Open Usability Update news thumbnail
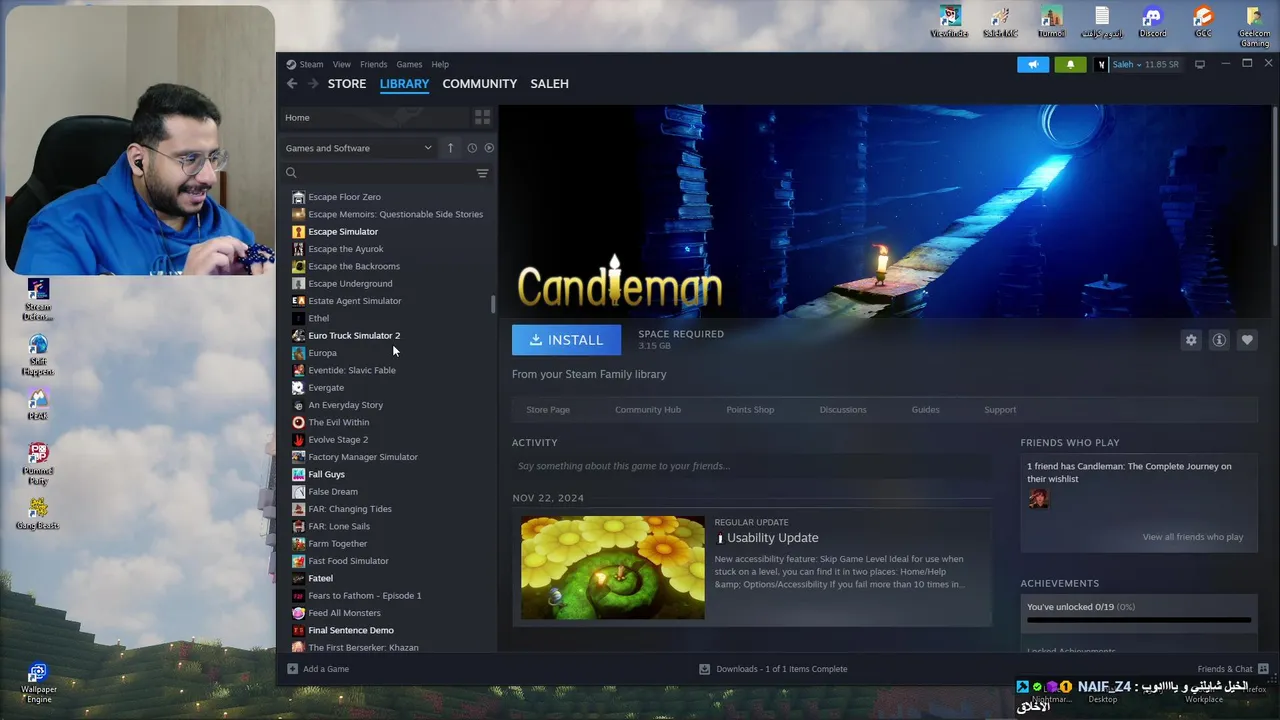 (612, 567)
